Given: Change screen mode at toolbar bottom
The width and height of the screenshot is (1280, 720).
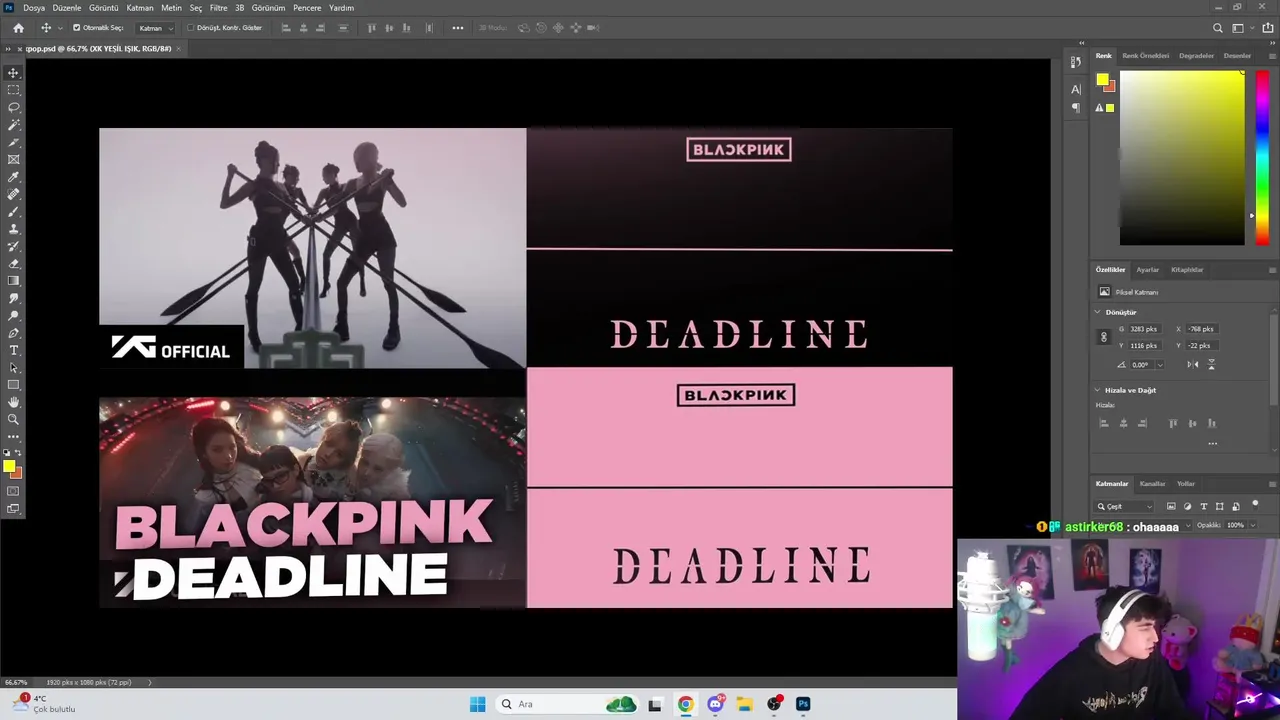Looking at the screenshot, I should (x=13, y=508).
